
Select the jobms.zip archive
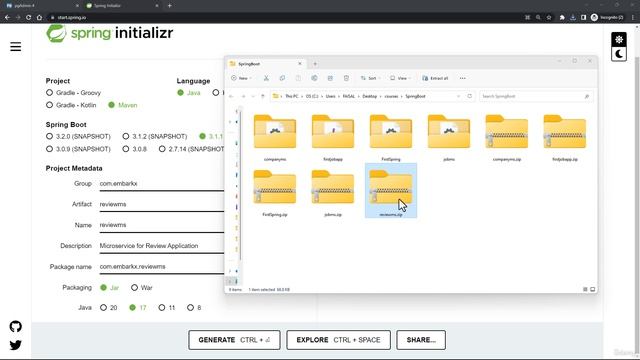point(333,193)
